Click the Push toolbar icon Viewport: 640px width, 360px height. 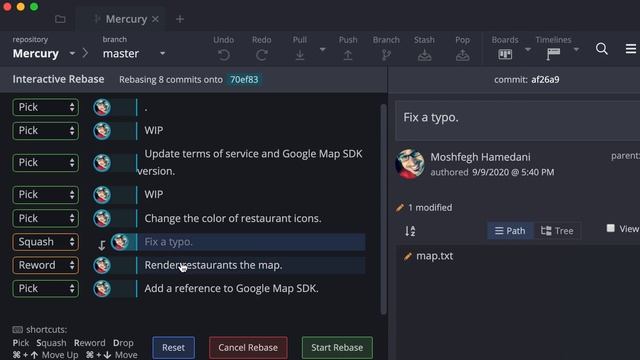348,55
